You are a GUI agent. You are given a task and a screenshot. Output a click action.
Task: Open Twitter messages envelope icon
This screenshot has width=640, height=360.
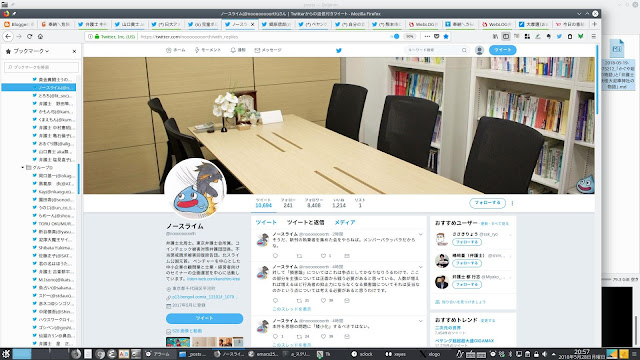click(x=257, y=50)
